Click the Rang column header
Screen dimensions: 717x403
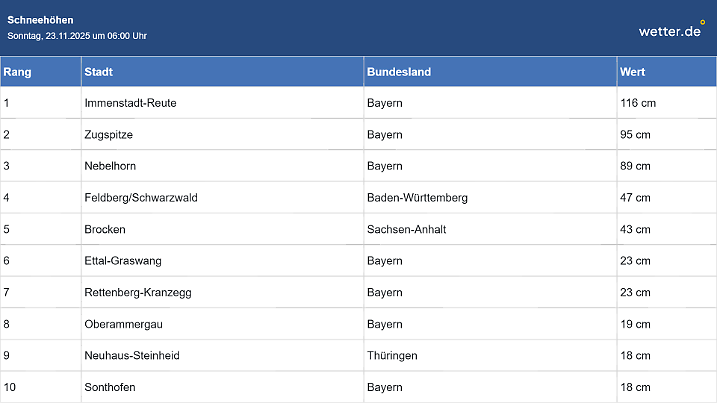click(x=17, y=72)
